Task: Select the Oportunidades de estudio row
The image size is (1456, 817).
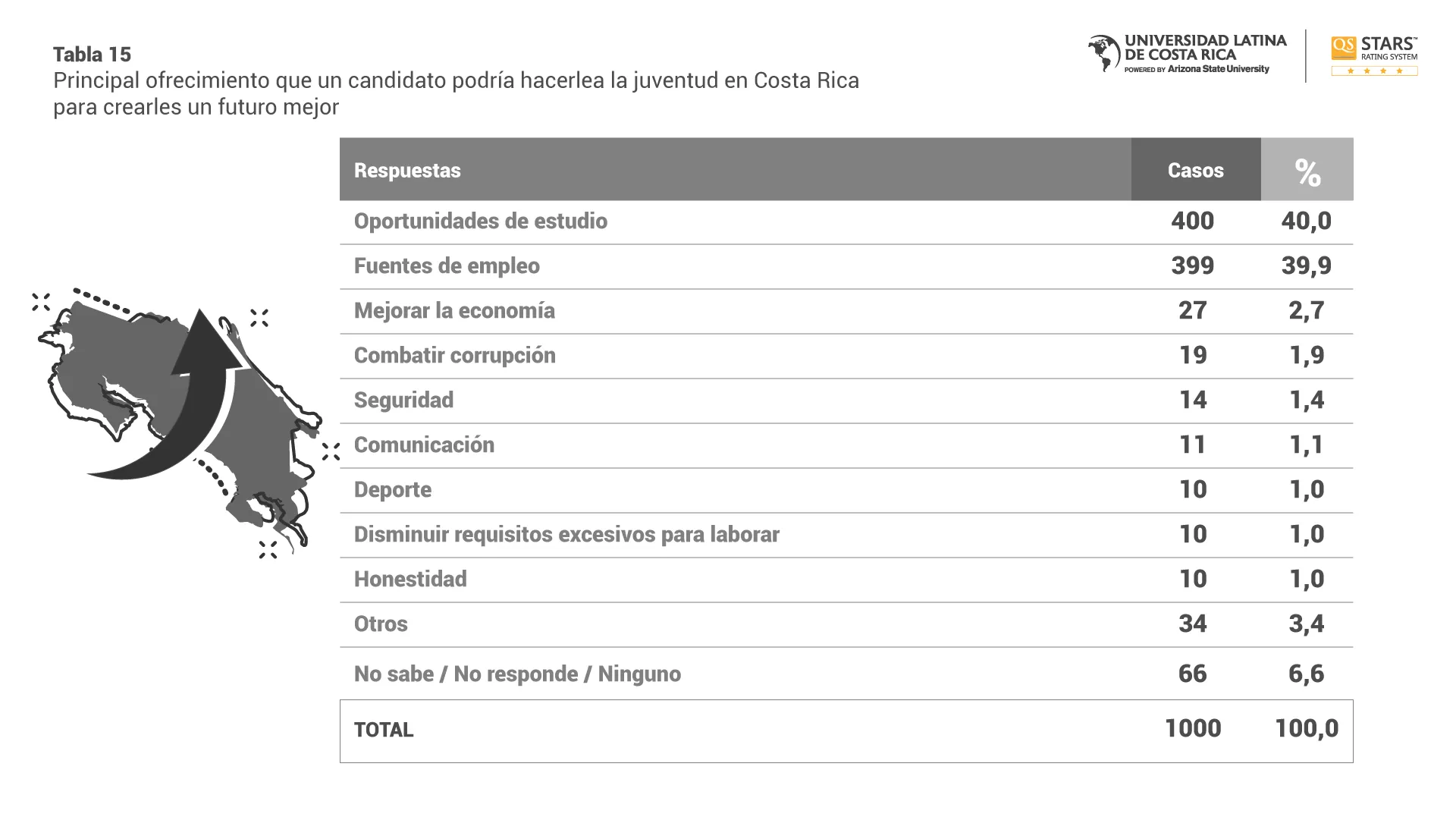Action: (481, 221)
